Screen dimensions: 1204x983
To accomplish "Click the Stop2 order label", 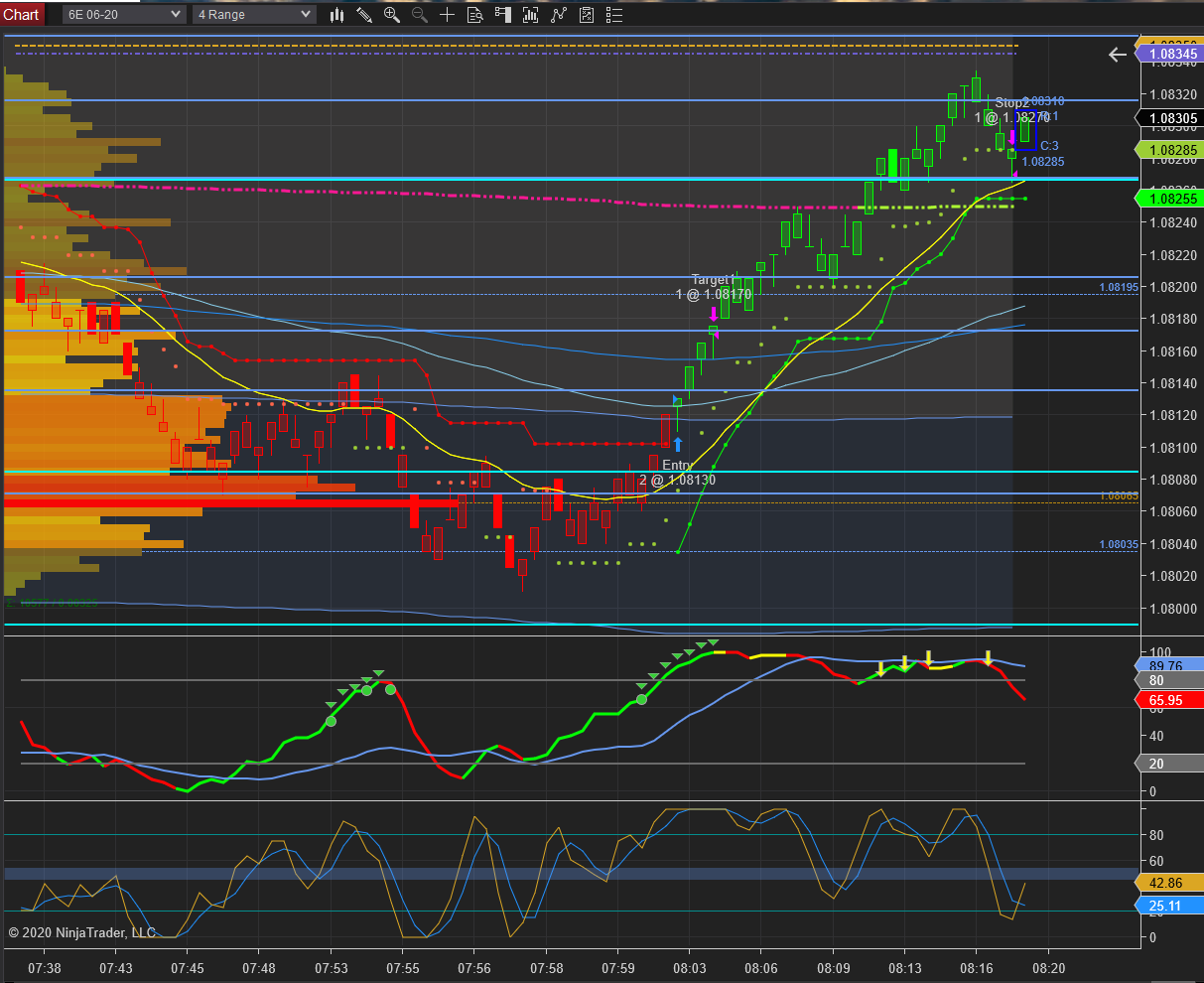I will coord(1012,102).
